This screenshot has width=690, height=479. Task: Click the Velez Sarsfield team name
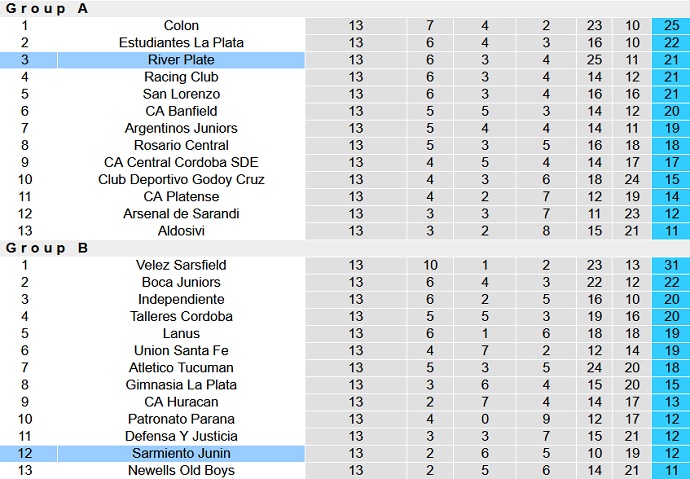click(181, 265)
